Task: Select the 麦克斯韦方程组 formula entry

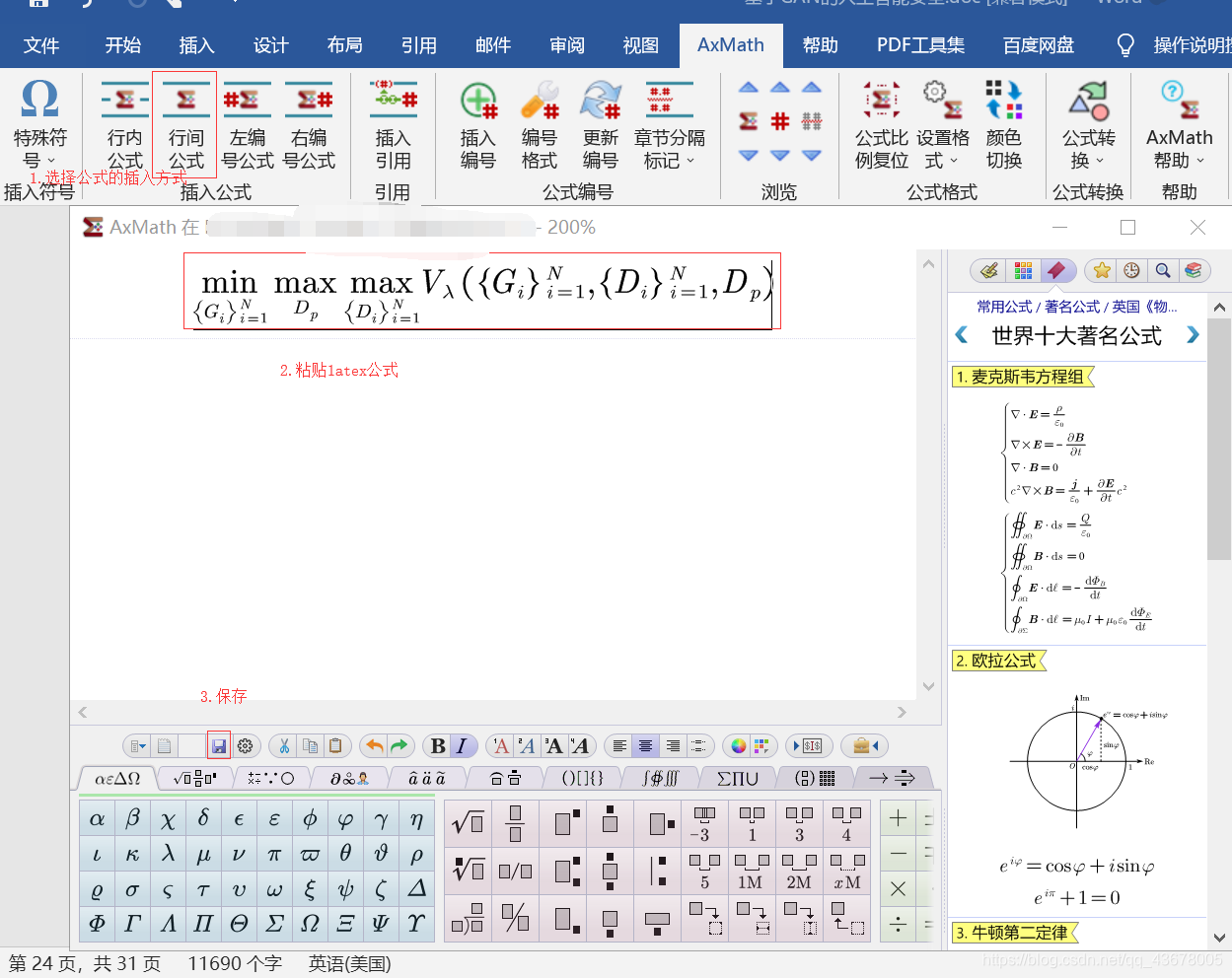Action: coord(1023,377)
